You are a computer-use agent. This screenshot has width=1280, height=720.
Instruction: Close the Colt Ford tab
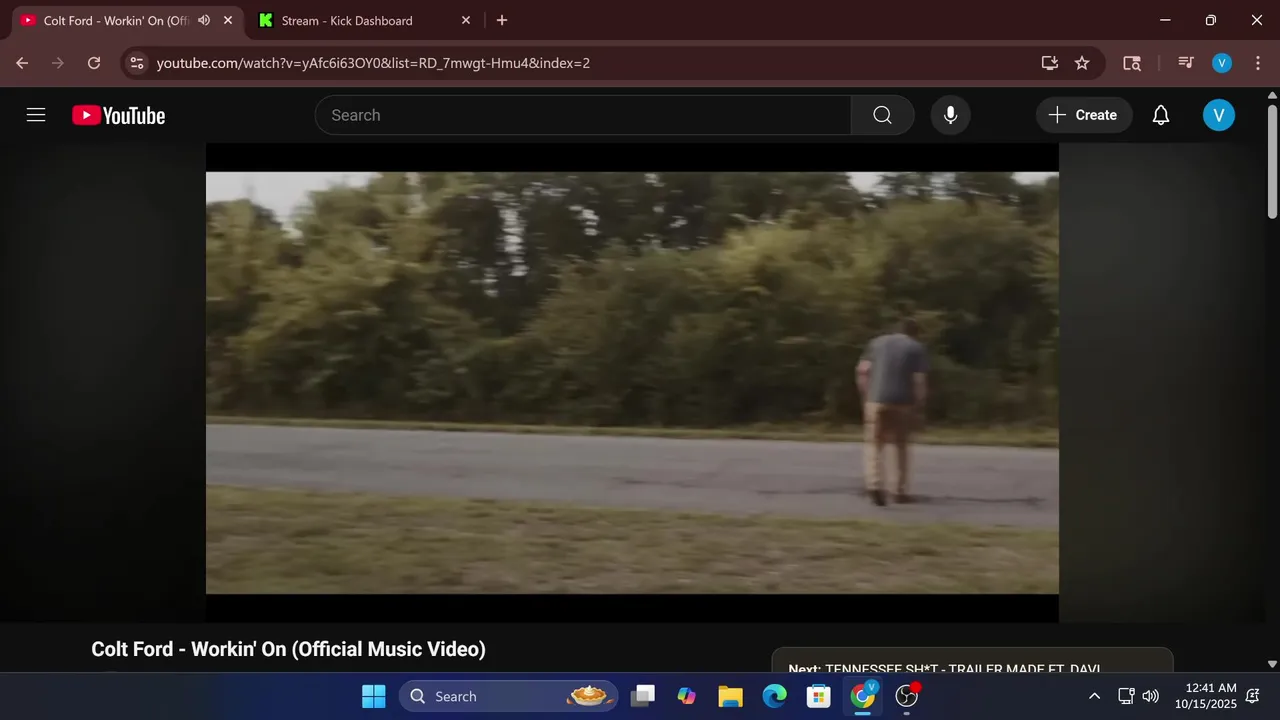point(228,20)
